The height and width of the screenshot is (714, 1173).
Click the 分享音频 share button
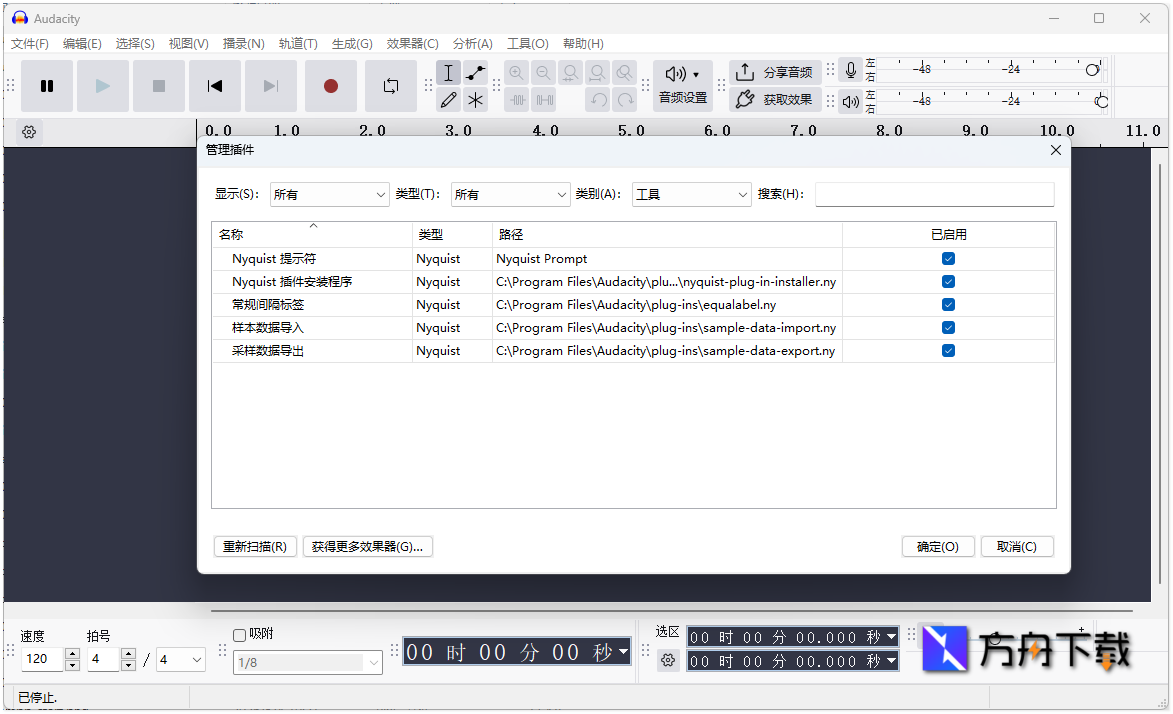(775, 73)
